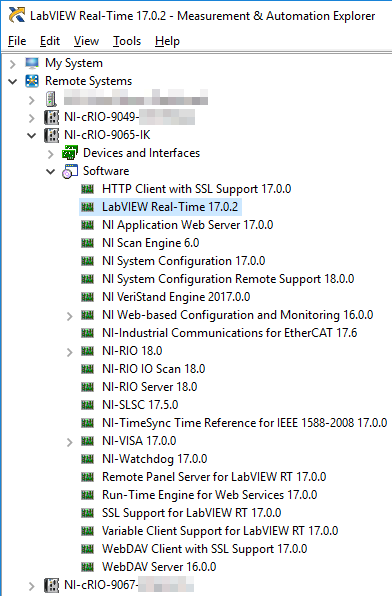Click the NI-cRIO-9067 chassis icon

click(51, 585)
